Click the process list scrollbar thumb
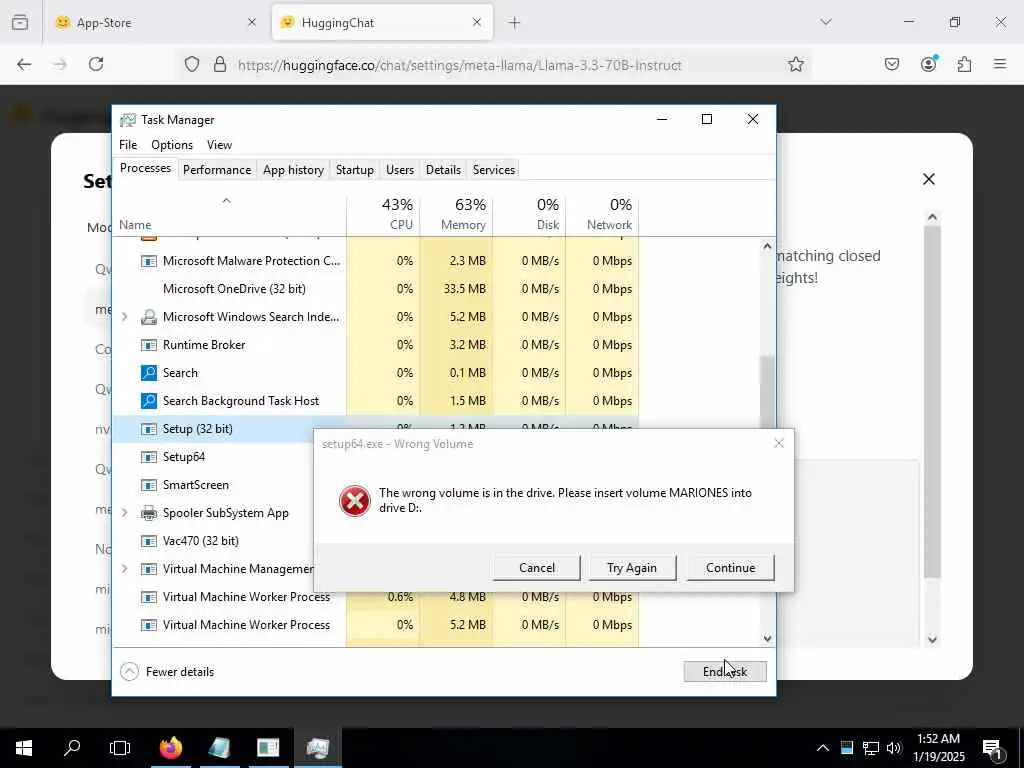Screen dimensions: 1024x768 [x=767, y=392]
